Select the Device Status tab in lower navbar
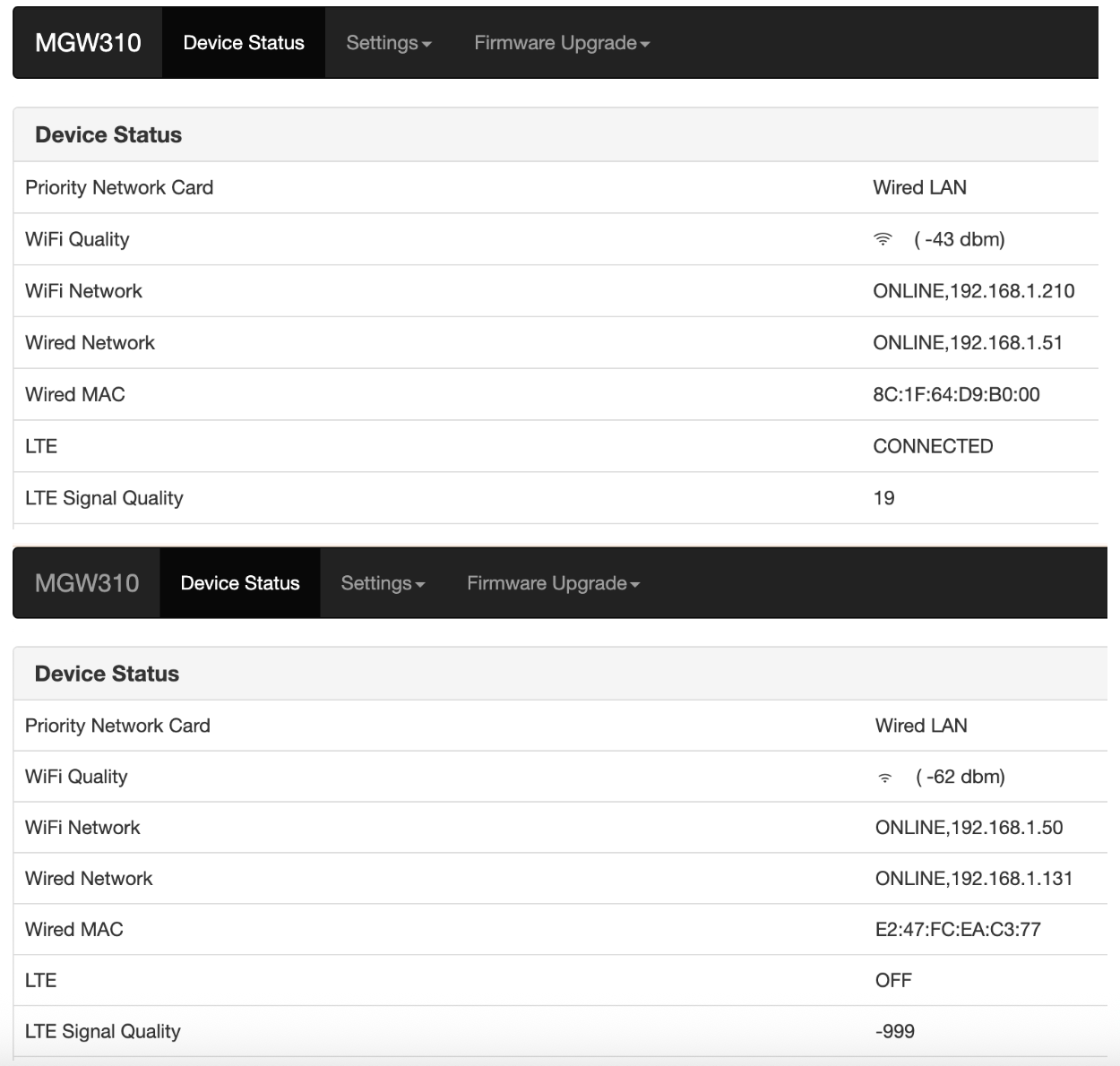The height and width of the screenshot is (1066, 1120). point(240,583)
